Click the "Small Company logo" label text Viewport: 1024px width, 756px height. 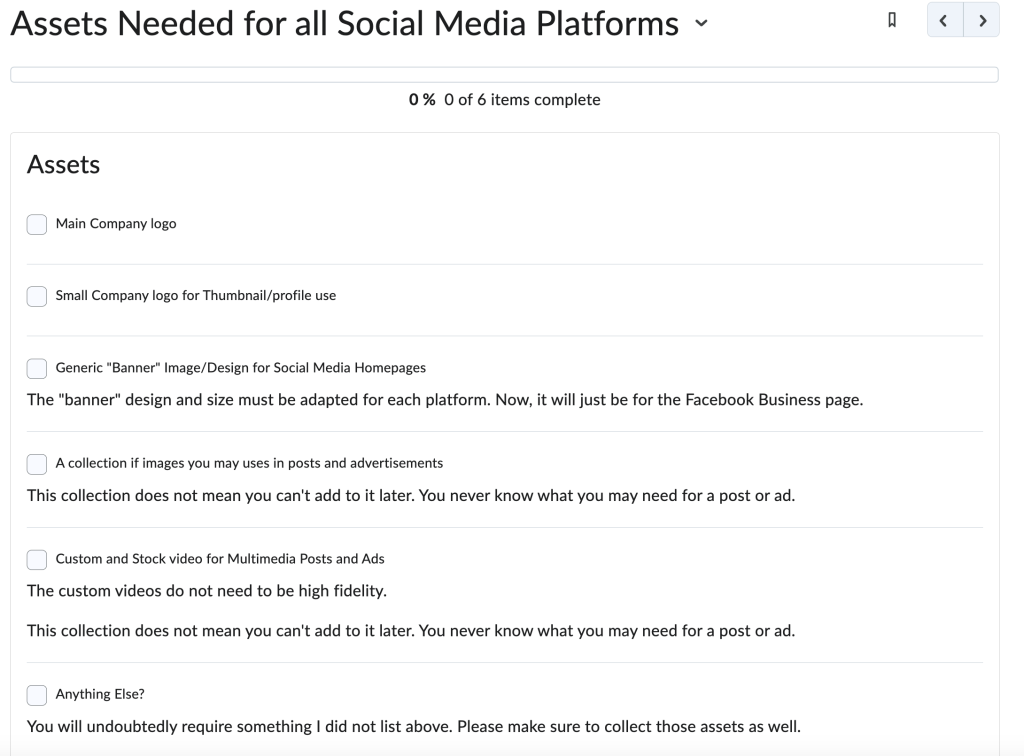click(x=196, y=296)
